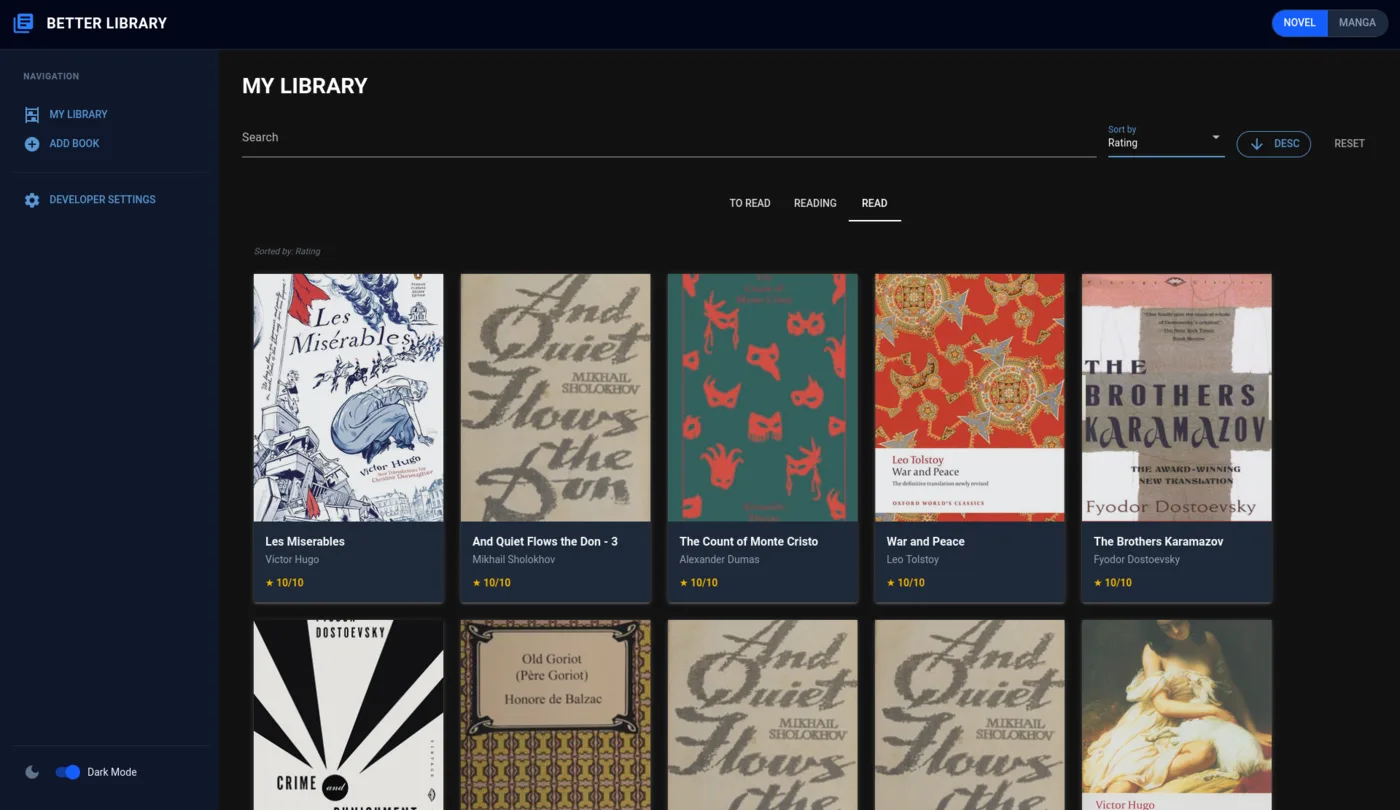
Task: Turn off the Dark Mode switch
Action: 68,772
